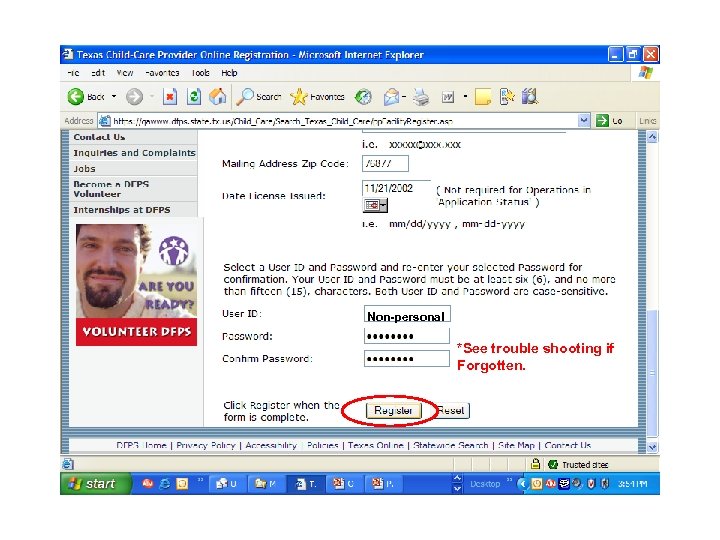
Task: Click the padlock security icon in status bar
Action: point(535,464)
